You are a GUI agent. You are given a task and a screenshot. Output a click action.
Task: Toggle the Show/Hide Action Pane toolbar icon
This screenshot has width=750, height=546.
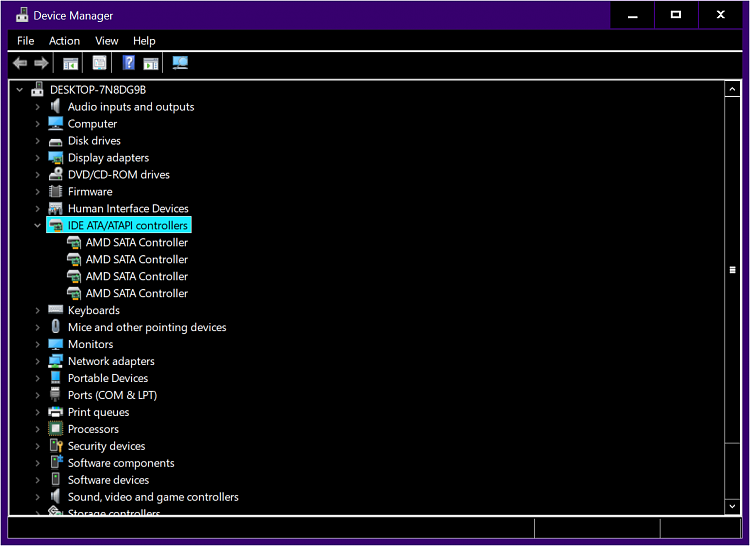coord(151,63)
